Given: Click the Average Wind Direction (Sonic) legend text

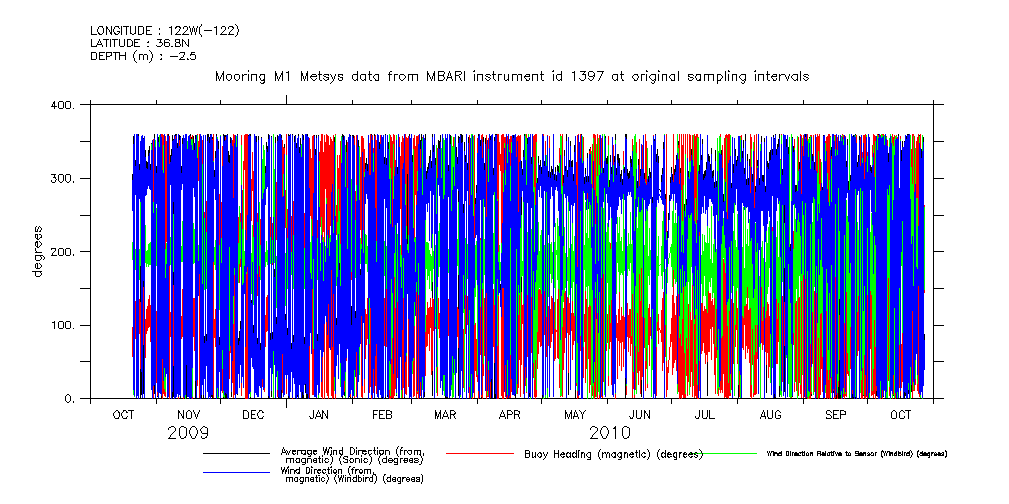Looking at the screenshot, I should 351,454.
